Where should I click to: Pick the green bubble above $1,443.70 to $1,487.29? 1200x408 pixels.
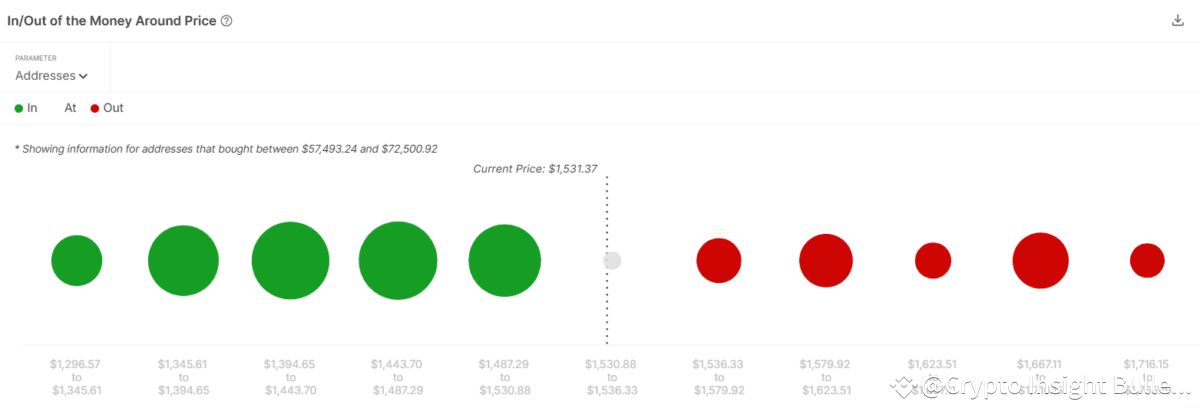pyautogui.click(x=398, y=261)
